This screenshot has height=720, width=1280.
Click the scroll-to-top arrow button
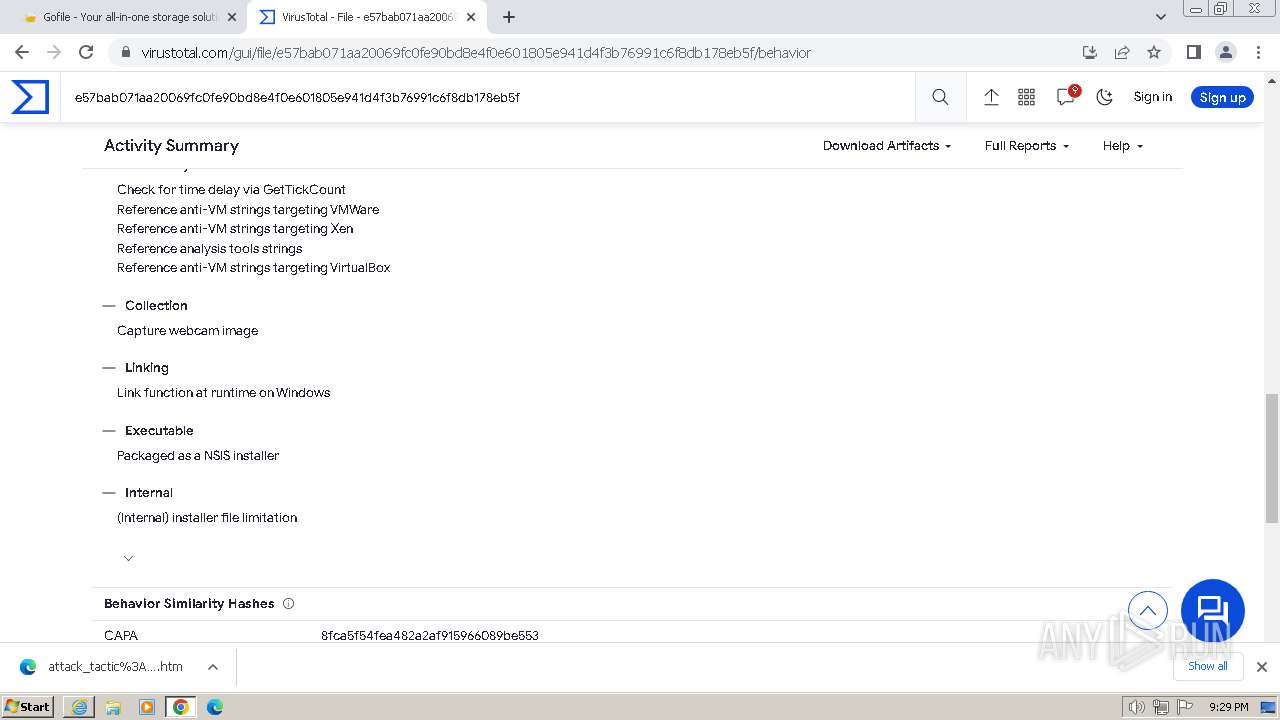point(1148,611)
